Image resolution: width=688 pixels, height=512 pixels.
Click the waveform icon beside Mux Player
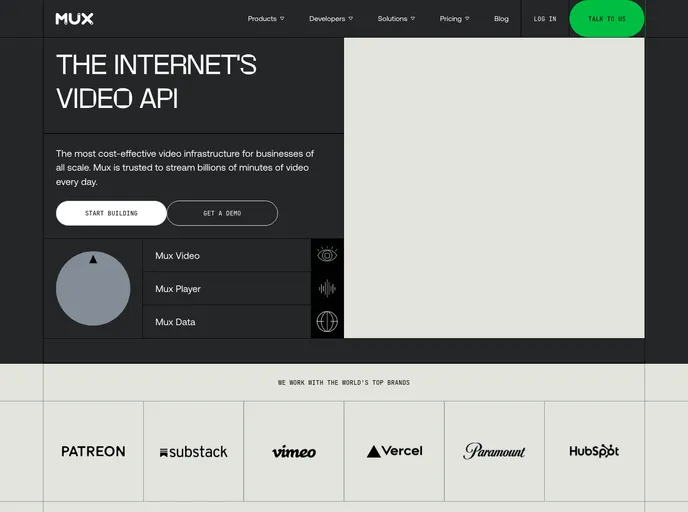click(327, 289)
